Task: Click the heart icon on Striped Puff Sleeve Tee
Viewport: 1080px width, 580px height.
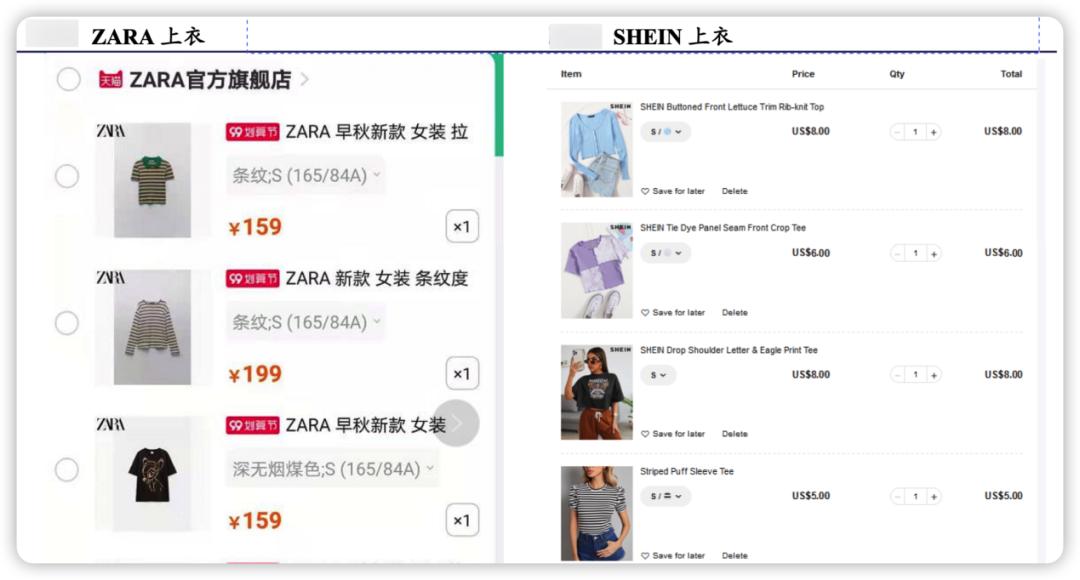Action: tap(645, 555)
